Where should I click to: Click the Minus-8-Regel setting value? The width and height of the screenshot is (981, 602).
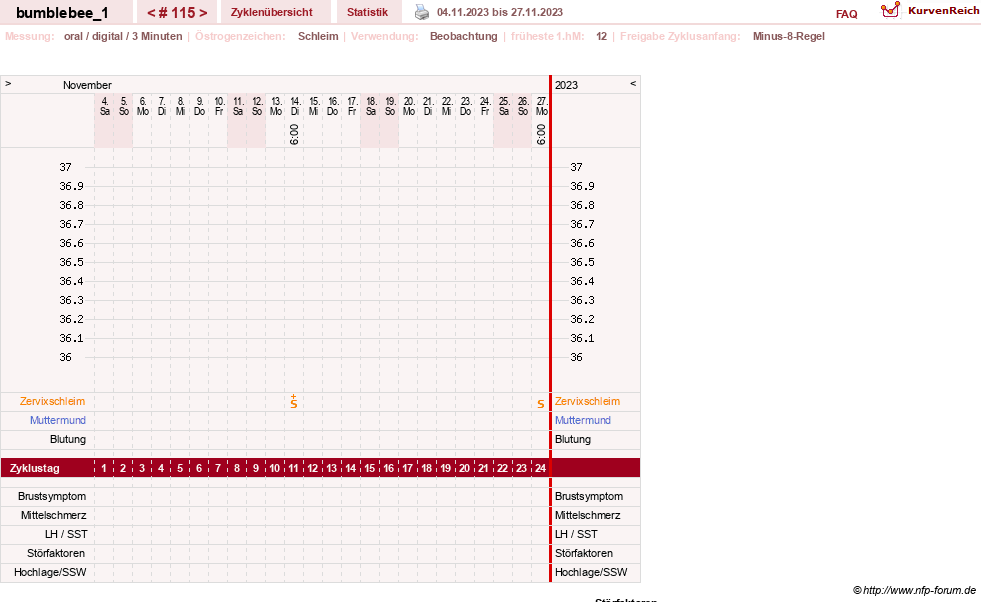[x=788, y=36]
